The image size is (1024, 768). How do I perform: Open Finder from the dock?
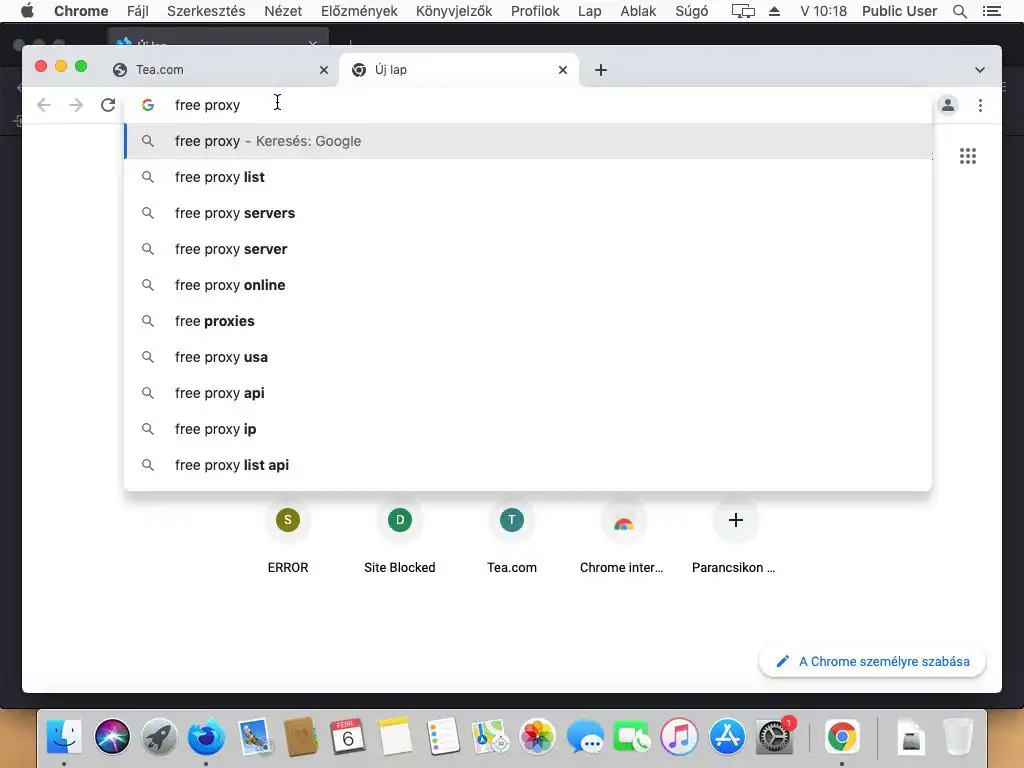[x=64, y=737]
